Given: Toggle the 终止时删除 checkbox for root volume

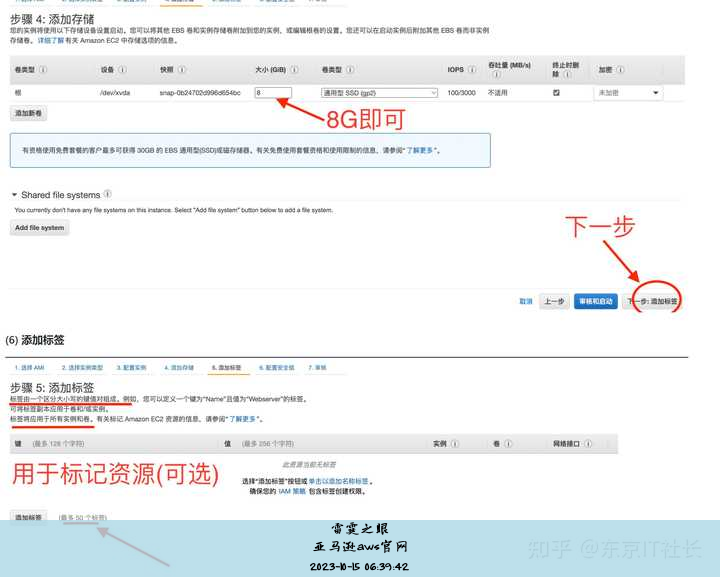Looking at the screenshot, I should point(557,93).
